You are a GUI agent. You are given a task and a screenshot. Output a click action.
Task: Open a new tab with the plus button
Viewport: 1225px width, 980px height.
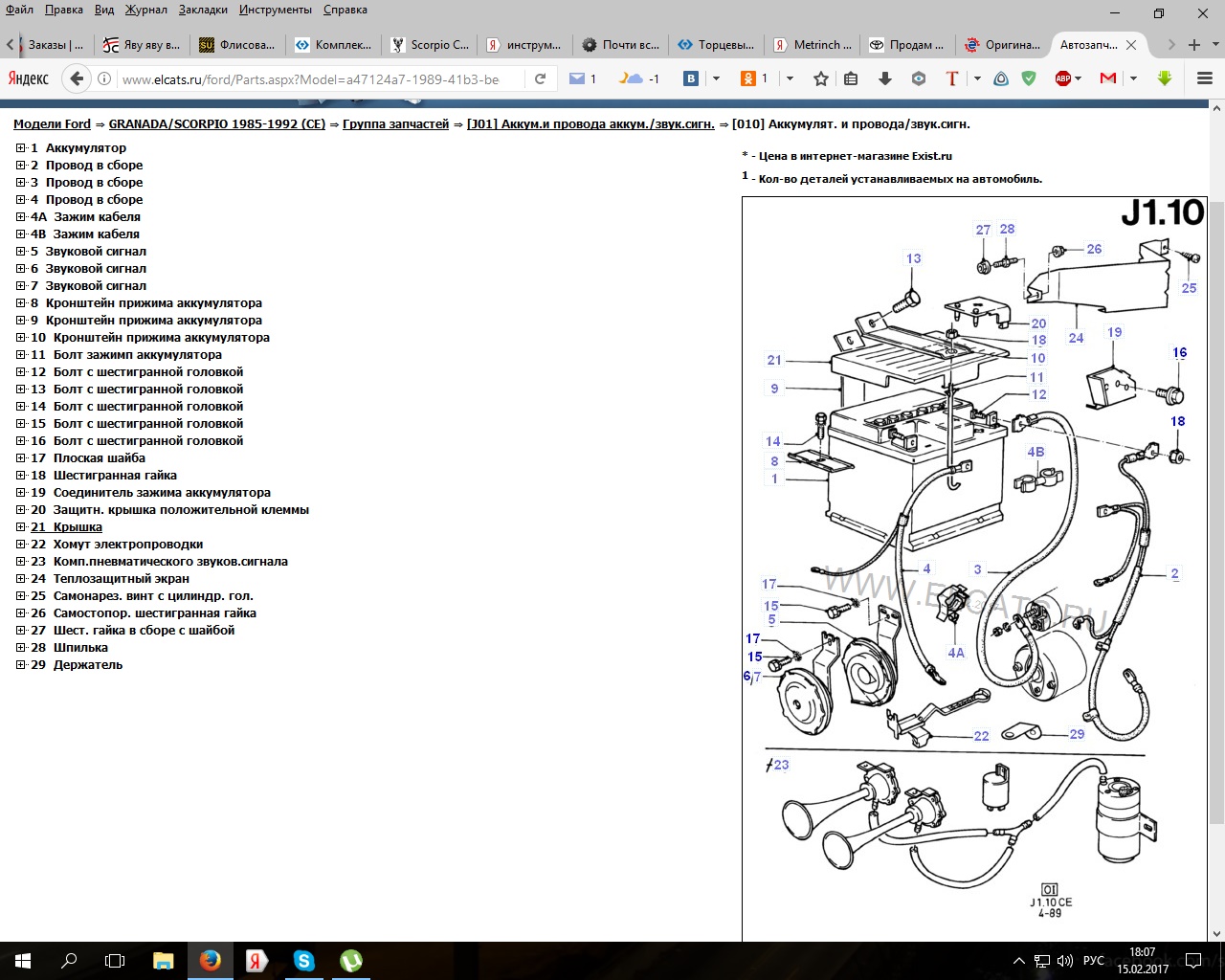pos(1194,44)
